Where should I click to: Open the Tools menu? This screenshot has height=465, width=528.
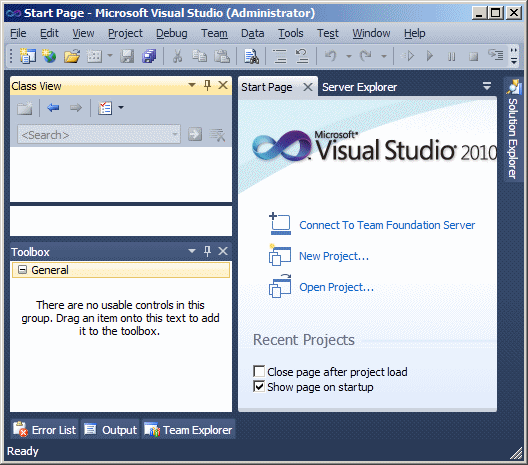pyautogui.click(x=291, y=33)
